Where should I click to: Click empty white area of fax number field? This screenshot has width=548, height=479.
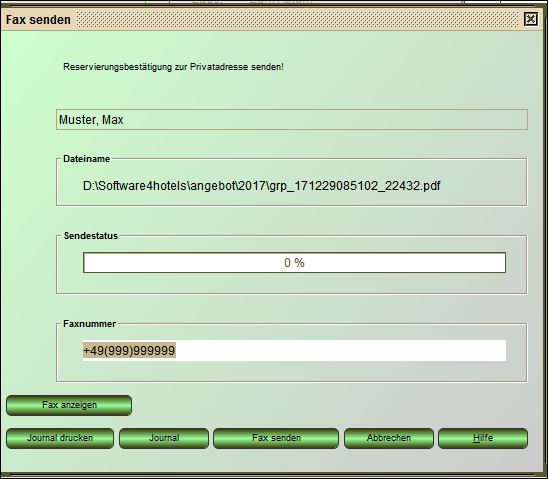[x=341, y=350]
